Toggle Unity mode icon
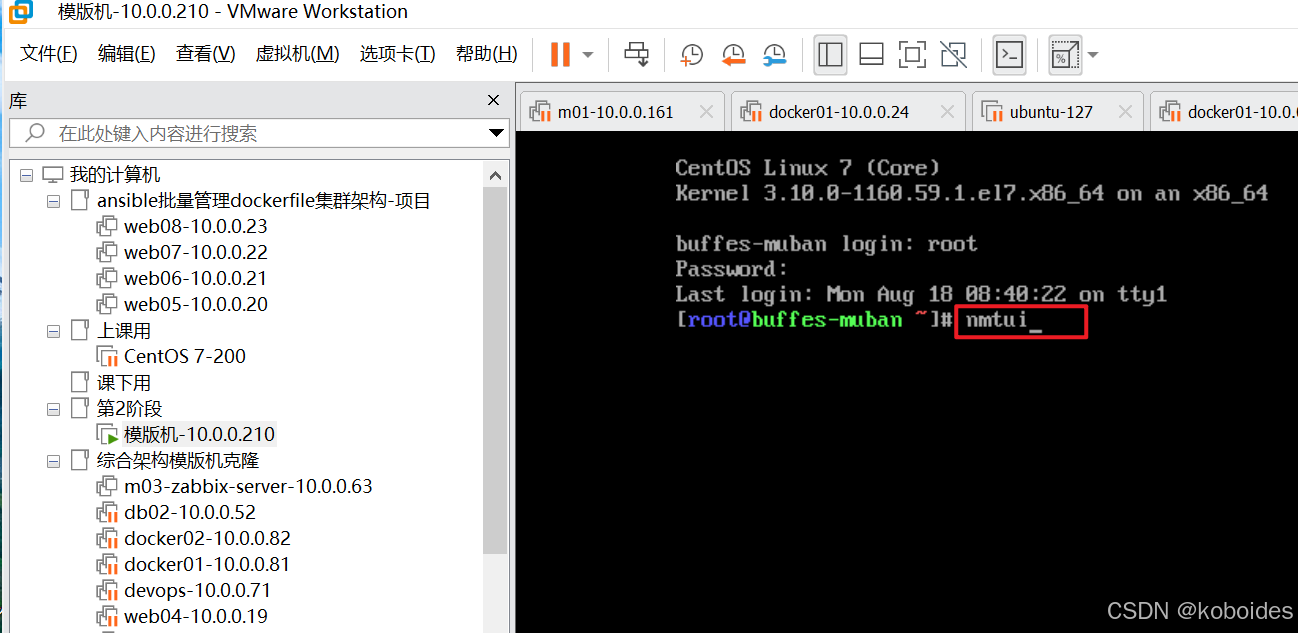Screen dimensions: 1298x633 [x=954, y=54]
